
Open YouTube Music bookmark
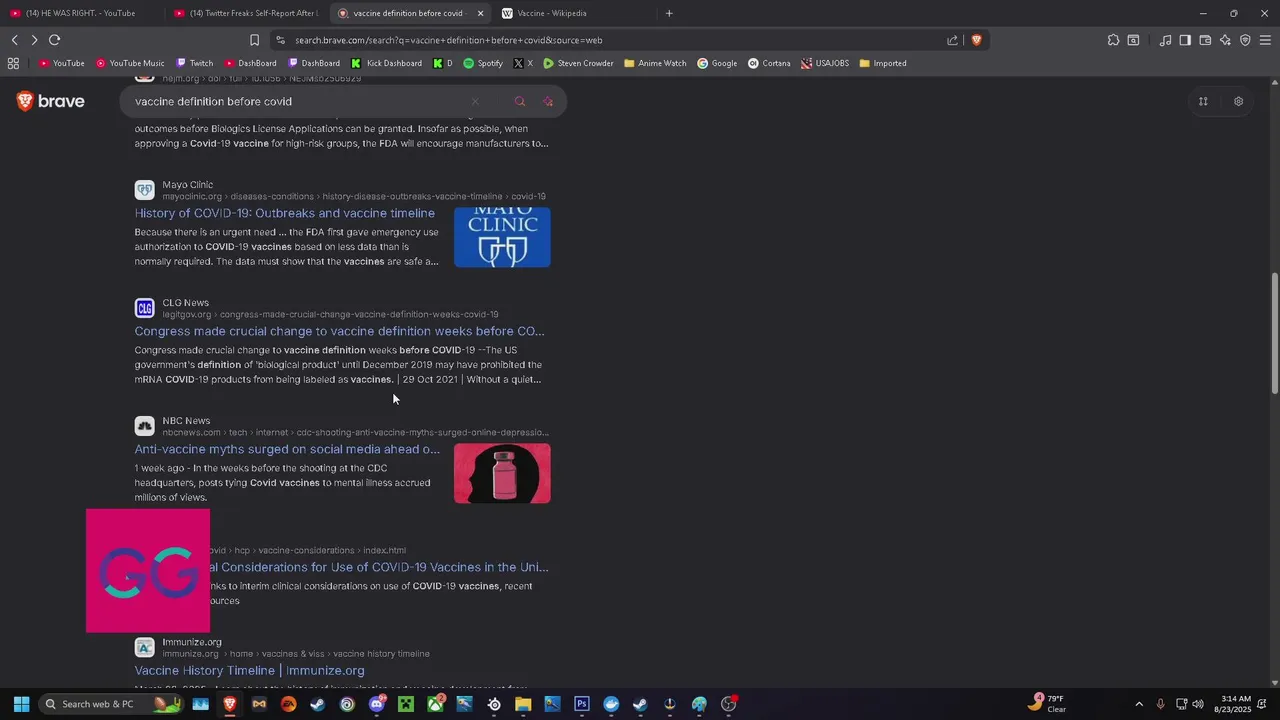[x=130, y=63]
